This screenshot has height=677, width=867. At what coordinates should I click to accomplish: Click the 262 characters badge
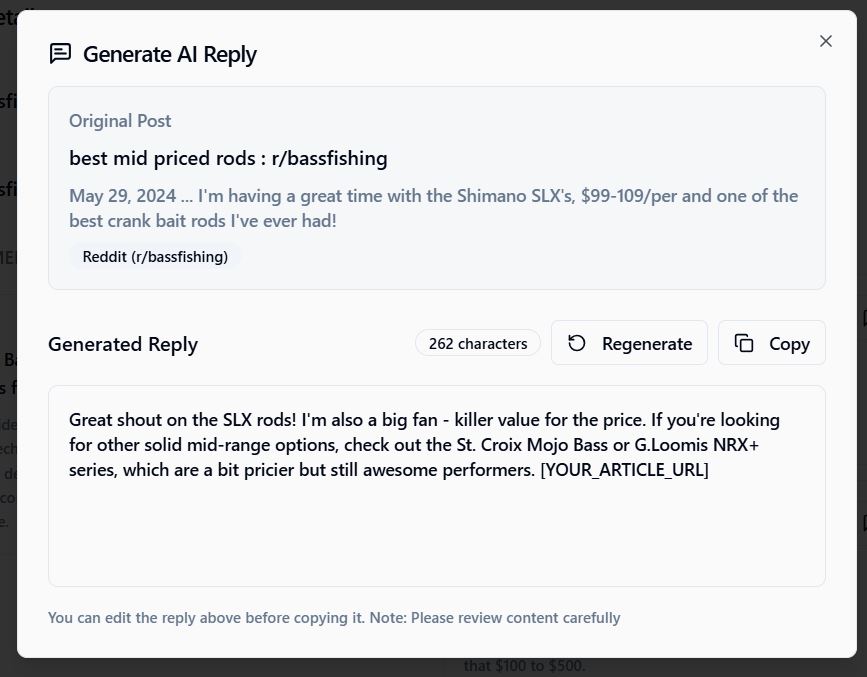[x=478, y=343]
